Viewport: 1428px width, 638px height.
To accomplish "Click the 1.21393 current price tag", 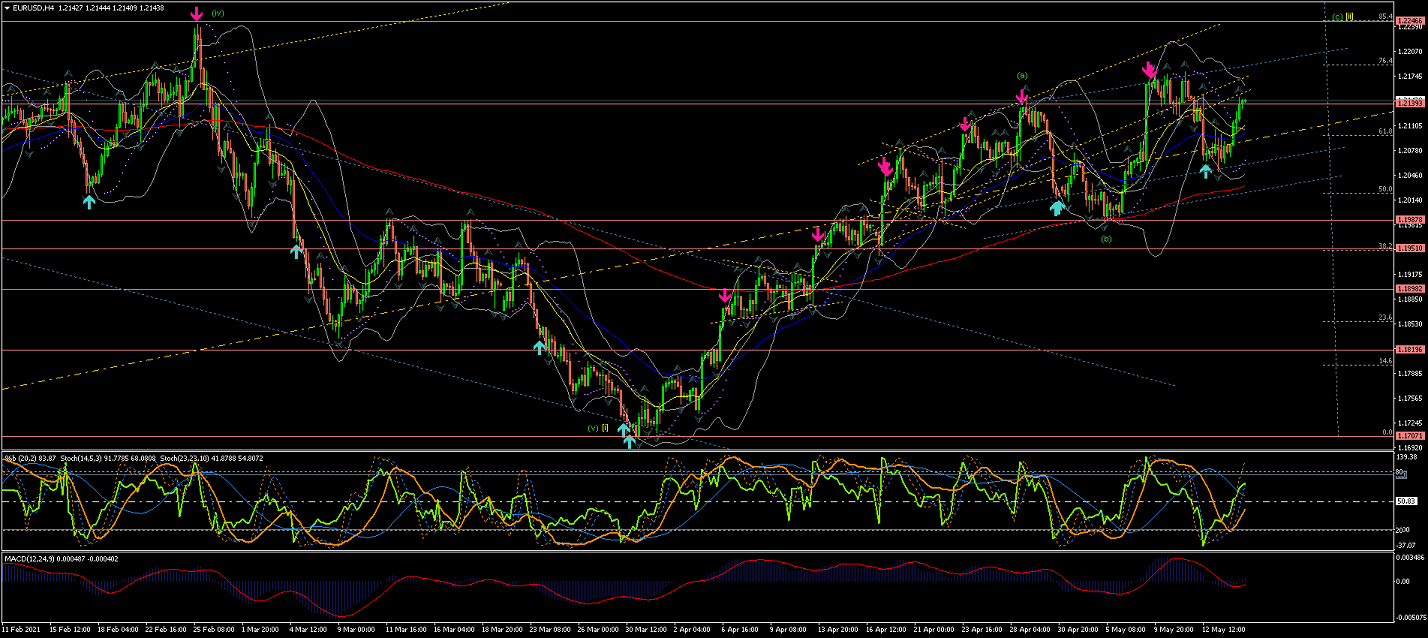I will [1411, 103].
